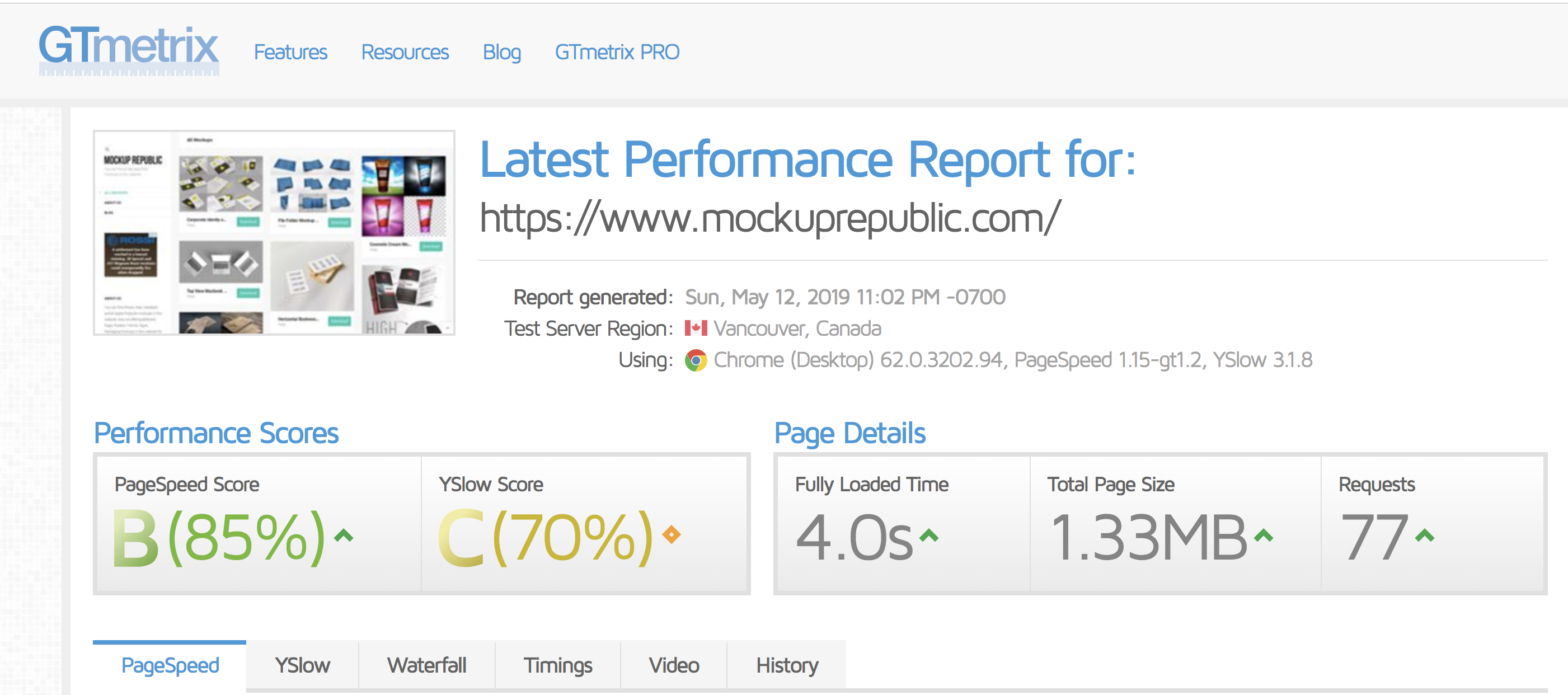Image resolution: width=1568 pixels, height=695 pixels.
Task: Click the 'Report generated:' label
Action: tap(594, 298)
